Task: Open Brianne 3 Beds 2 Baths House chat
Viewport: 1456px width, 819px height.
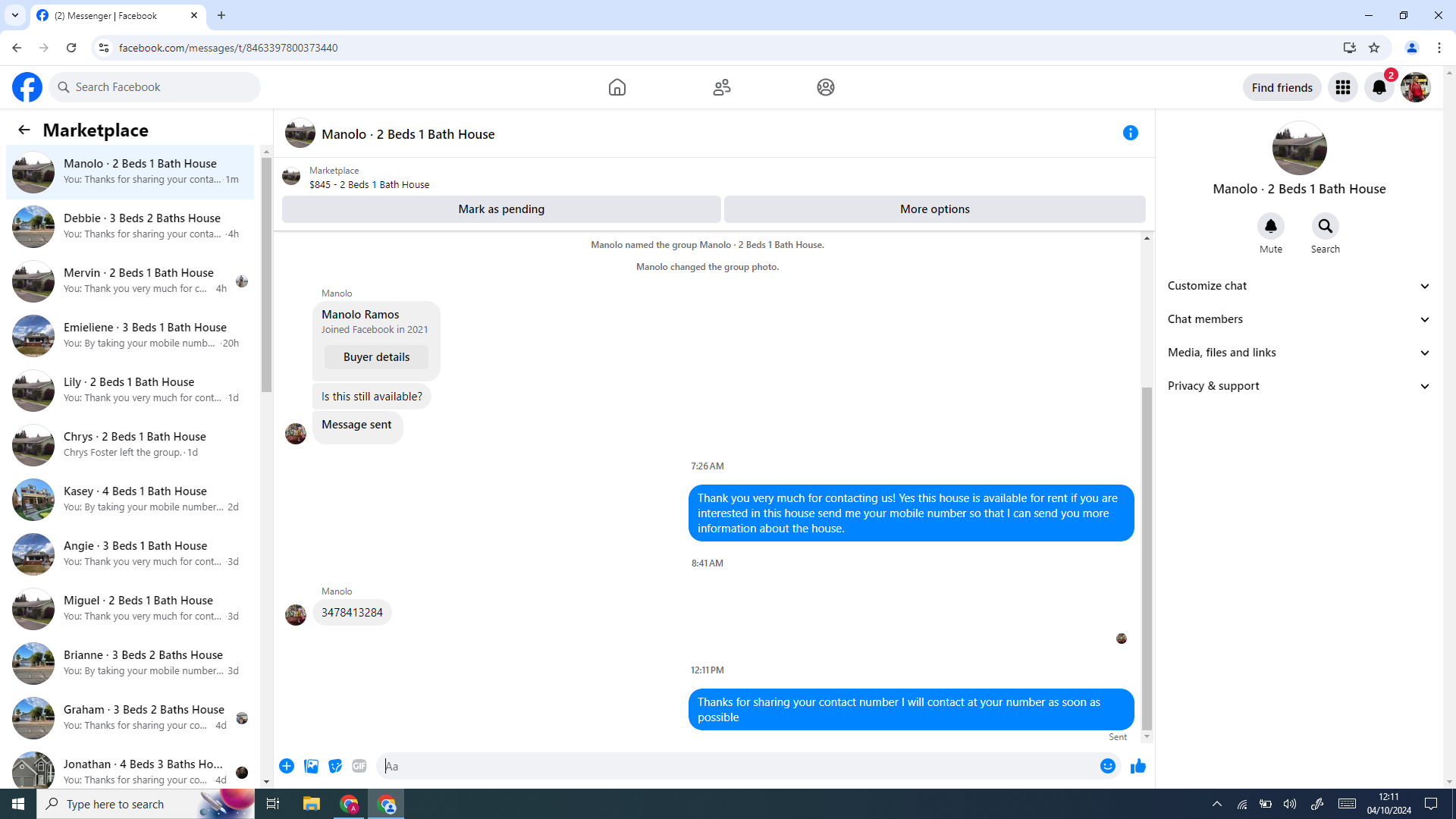Action: tap(130, 663)
